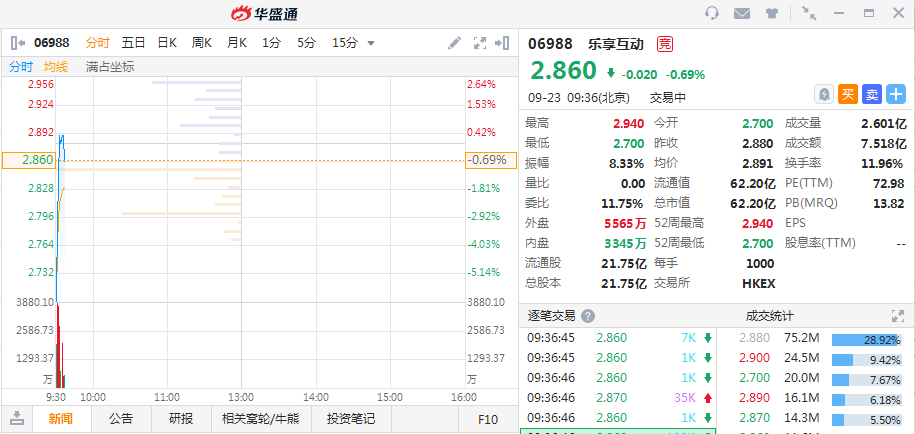The height and width of the screenshot is (434, 915).
Task: Switch to 日K chart
Action: click(167, 43)
